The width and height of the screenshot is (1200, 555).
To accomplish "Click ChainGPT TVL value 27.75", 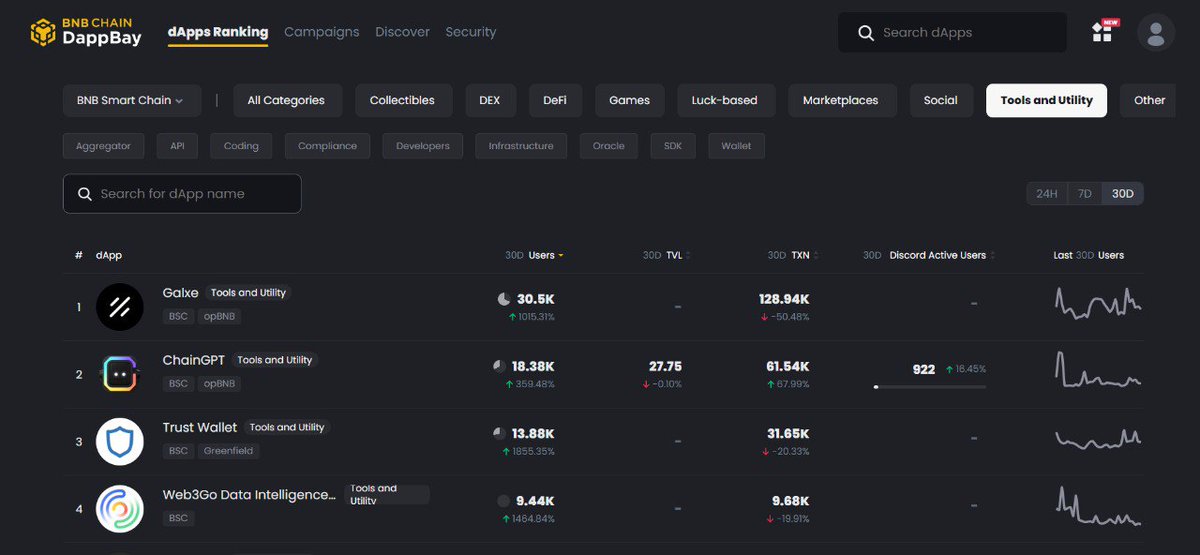I will (665, 367).
